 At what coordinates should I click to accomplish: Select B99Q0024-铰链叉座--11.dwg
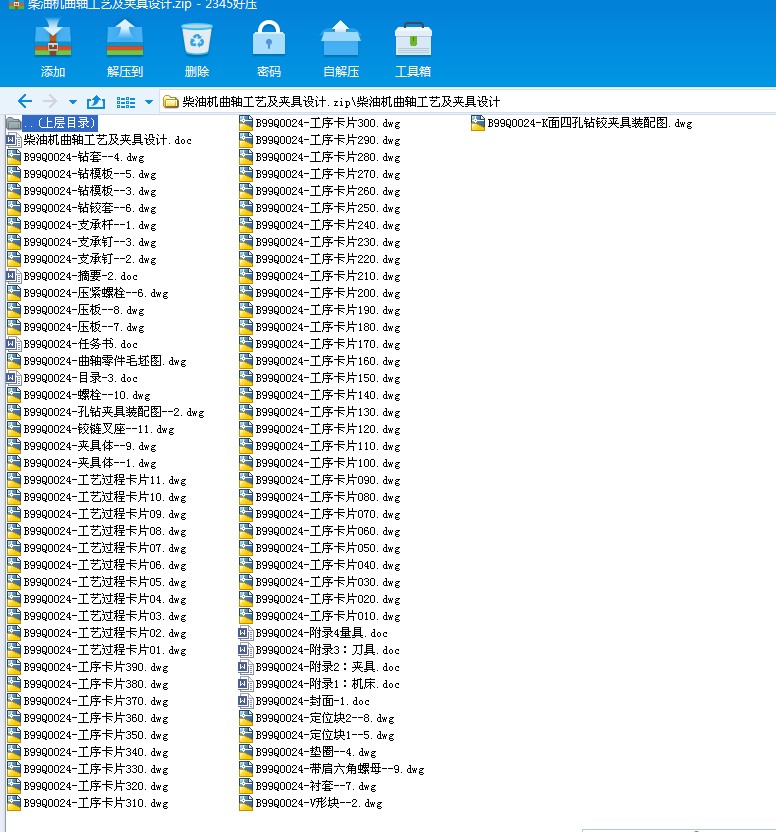pyautogui.click(x=90, y=429)
